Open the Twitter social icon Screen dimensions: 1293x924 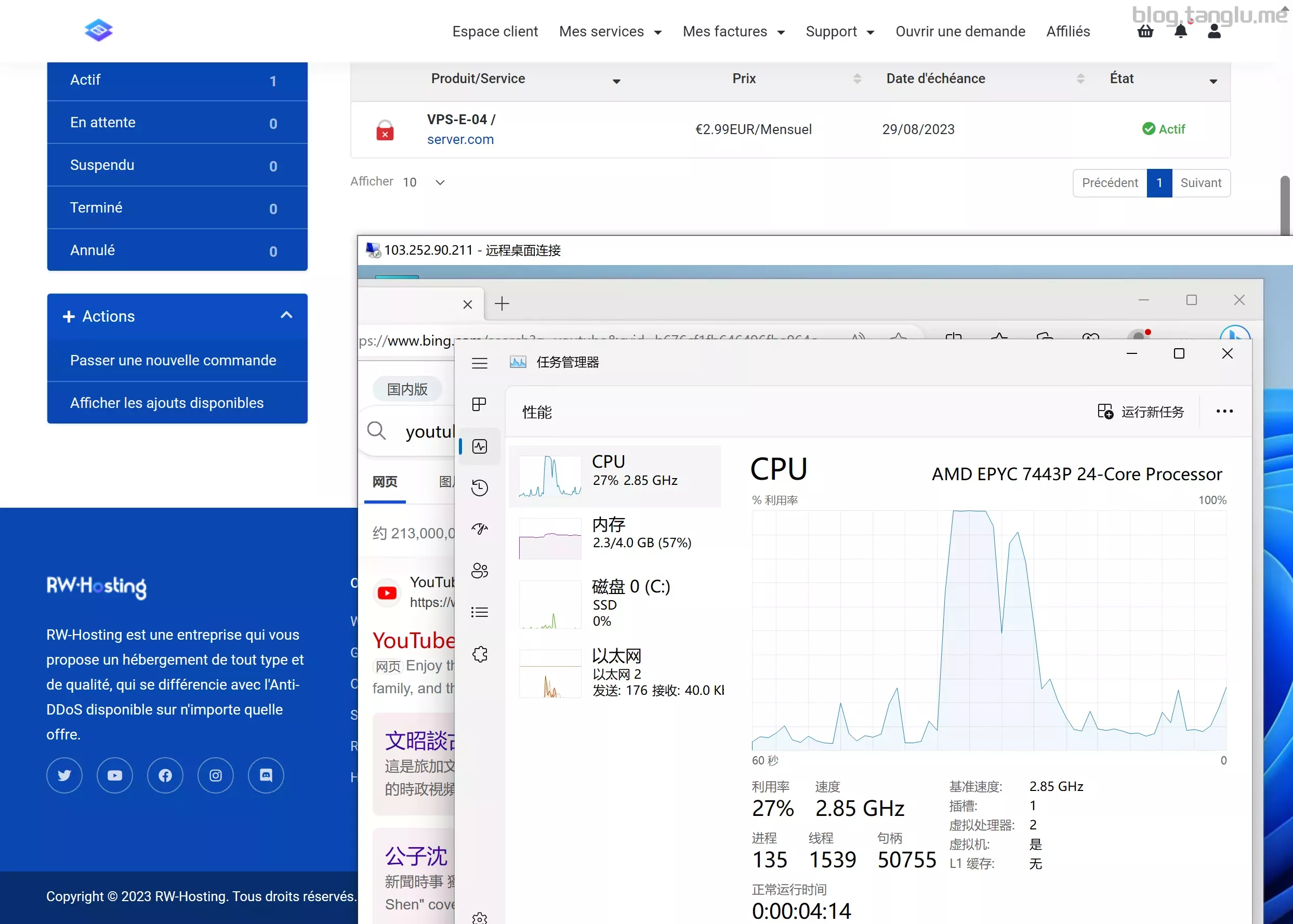[64, 775]
